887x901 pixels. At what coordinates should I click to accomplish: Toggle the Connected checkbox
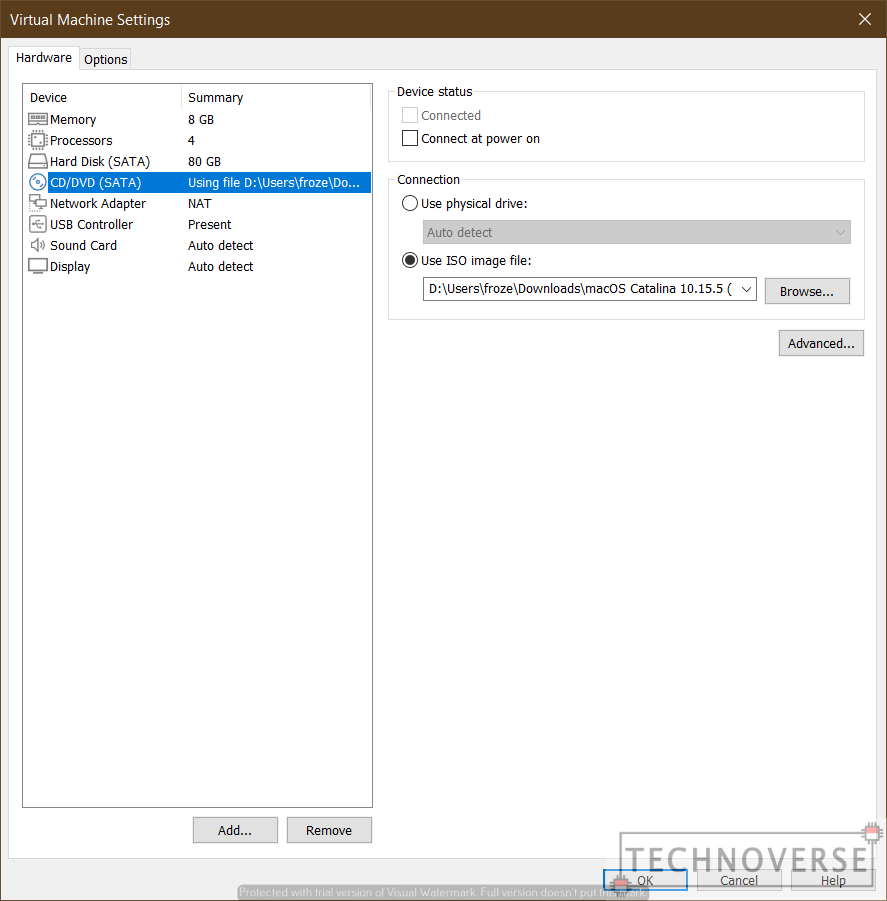[410, 115]
